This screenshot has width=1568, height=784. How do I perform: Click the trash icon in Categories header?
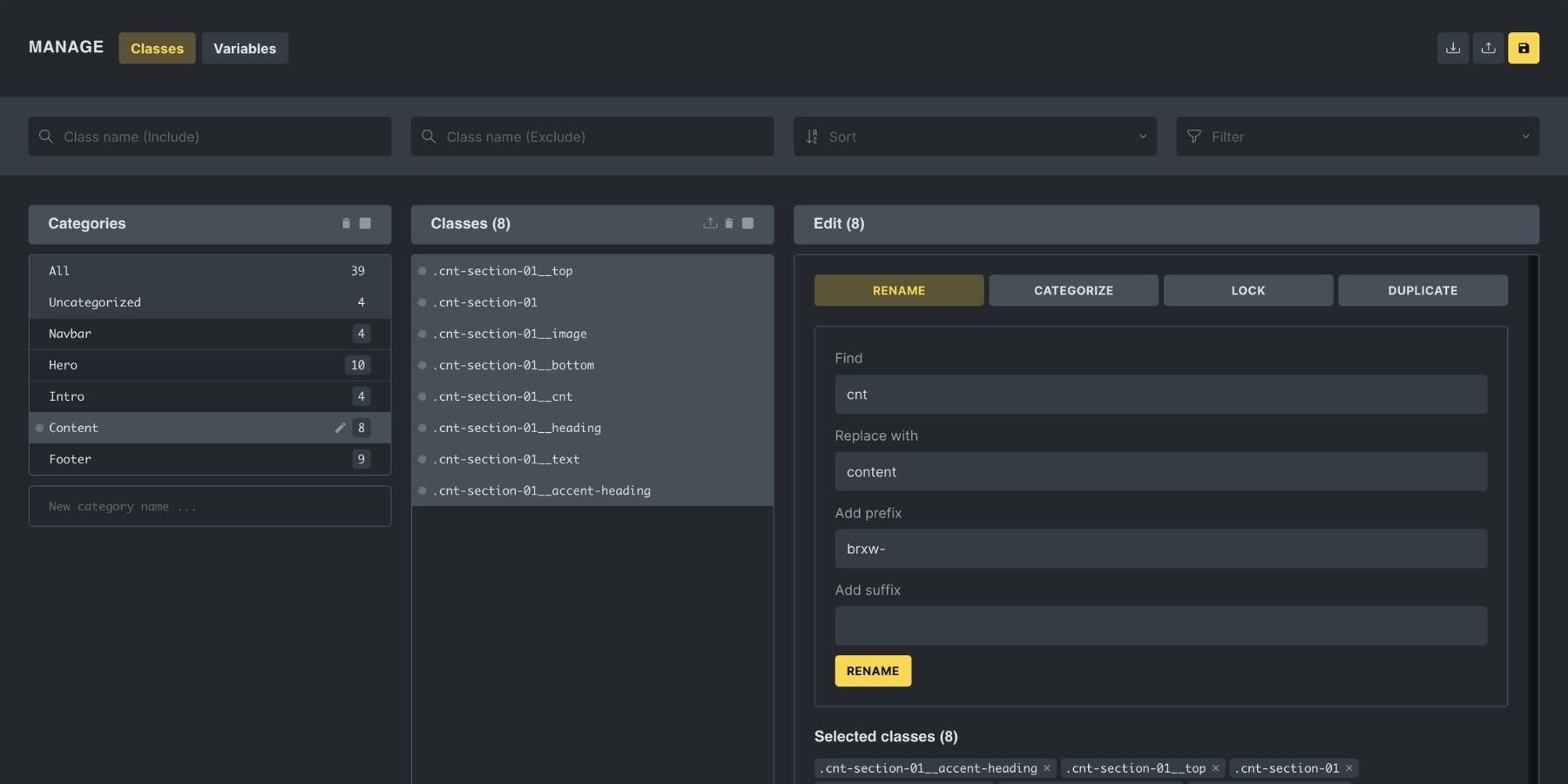[346, 224]
